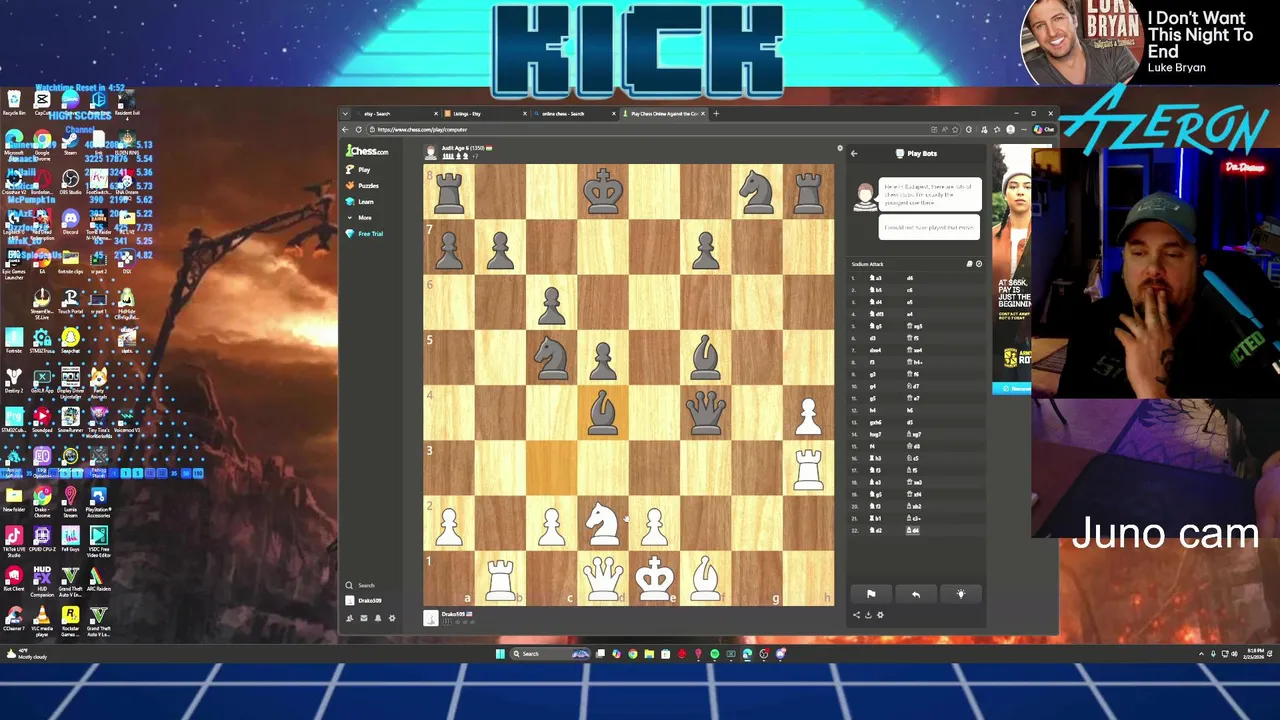Click the Chess.com logo
This screenshot has width=1280, height=720.
[x=367, y=151]
